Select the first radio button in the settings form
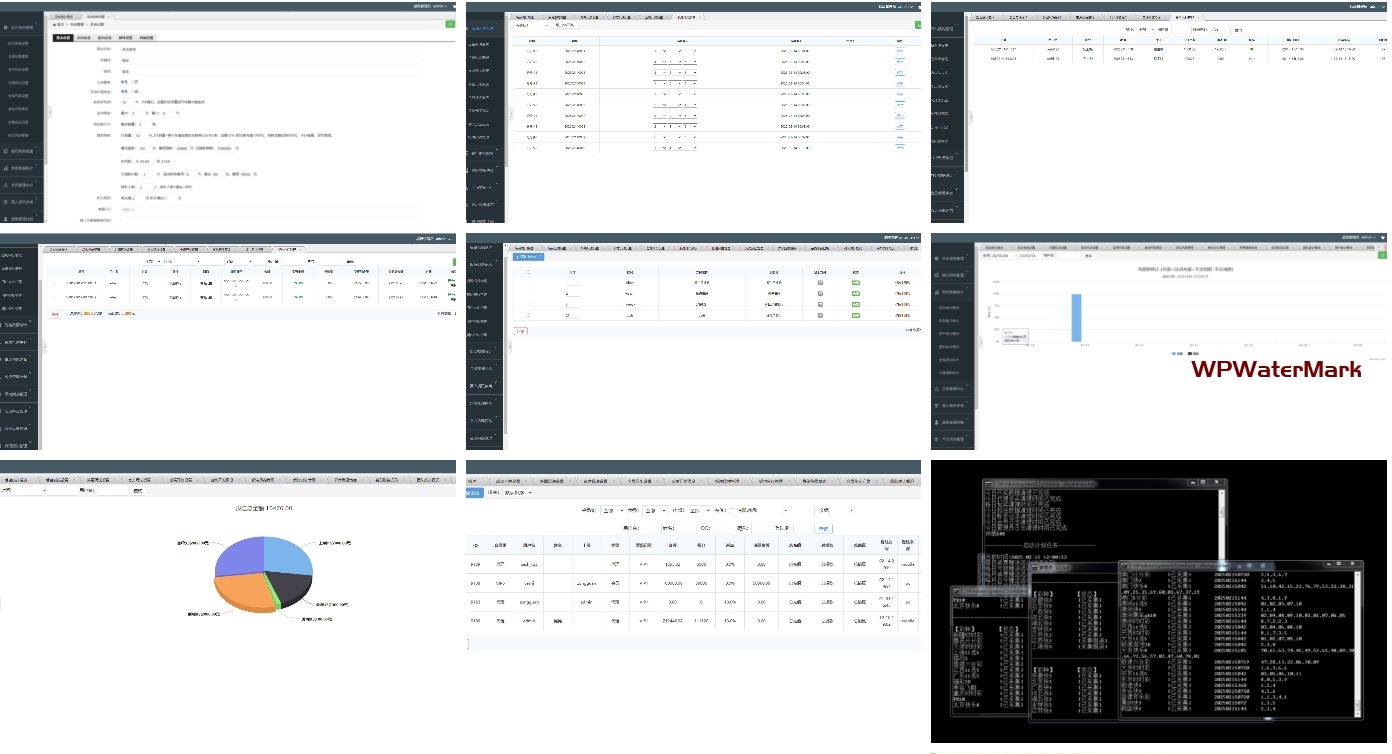1392x754 pixels. coord(124,82)
